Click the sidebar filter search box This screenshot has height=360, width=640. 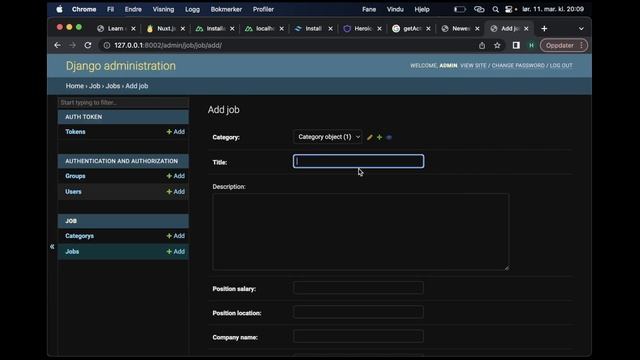tap(123, 102)
